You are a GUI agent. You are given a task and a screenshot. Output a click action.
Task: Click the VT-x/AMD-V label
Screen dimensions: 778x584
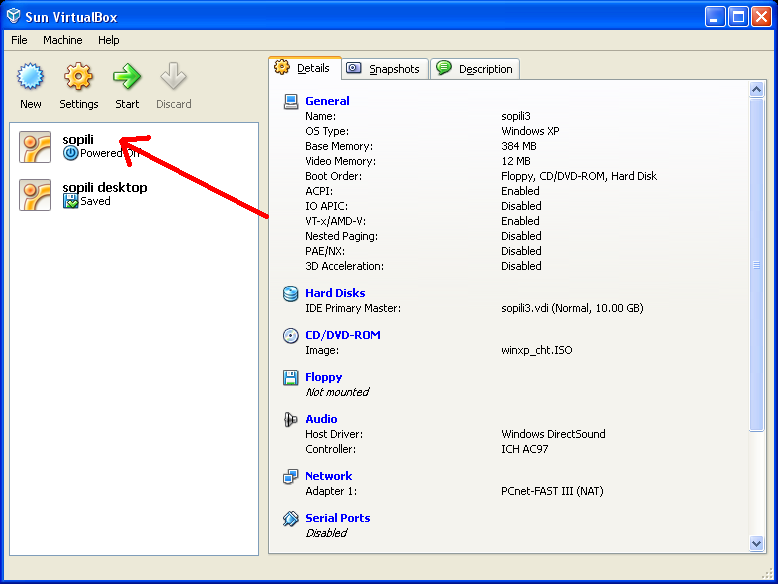[x=335, y=221]
